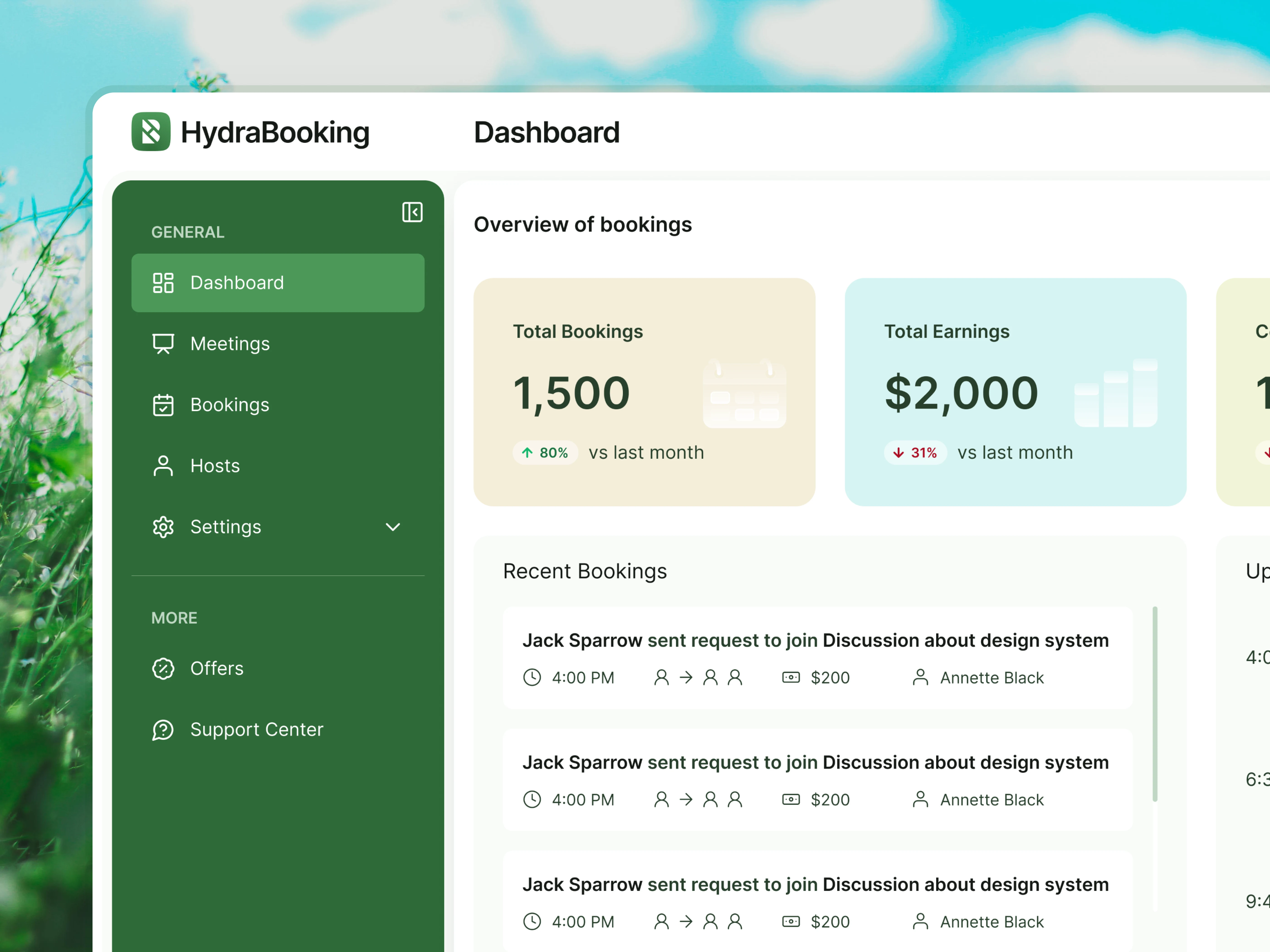This screenshot has width=1270, height=952.
Task: Open the Meetings menu item
Action: pyautogui.click(x=278, y=344)
